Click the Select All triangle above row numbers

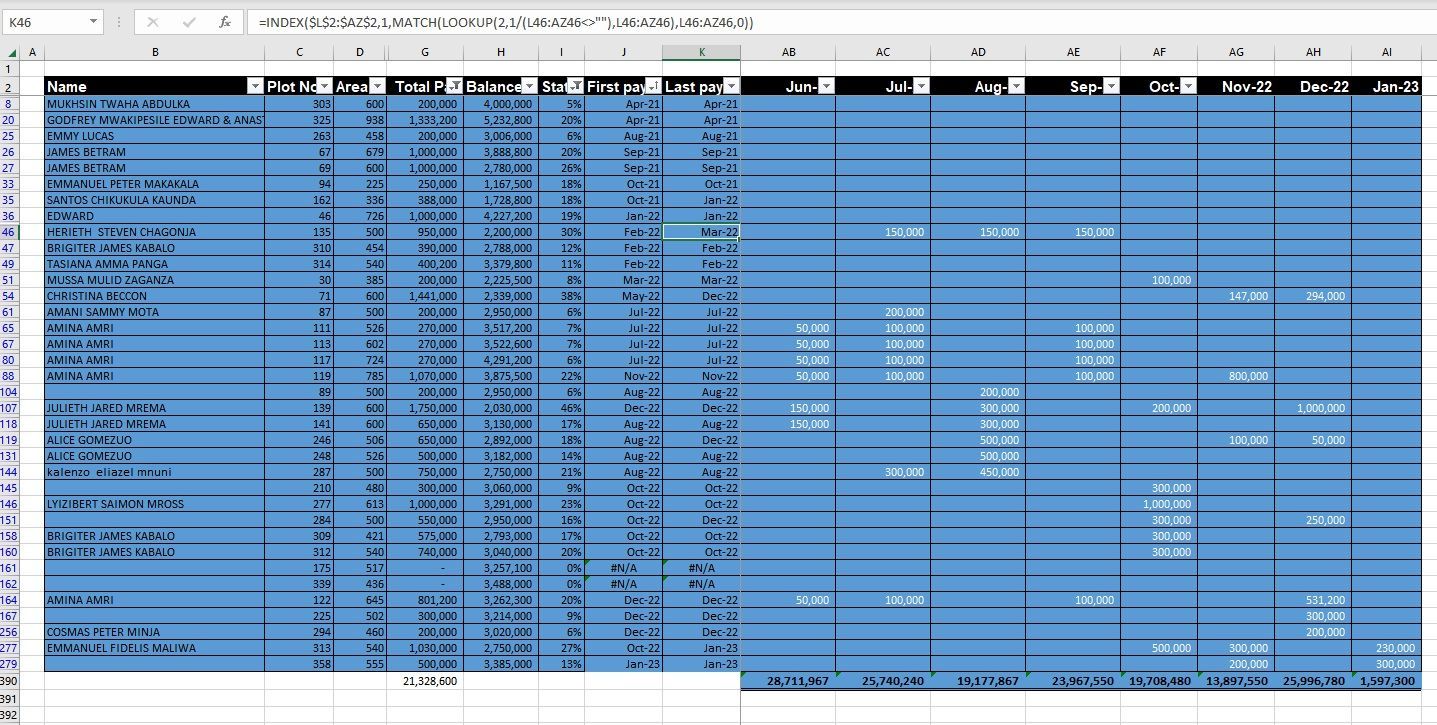click(14, 51)
